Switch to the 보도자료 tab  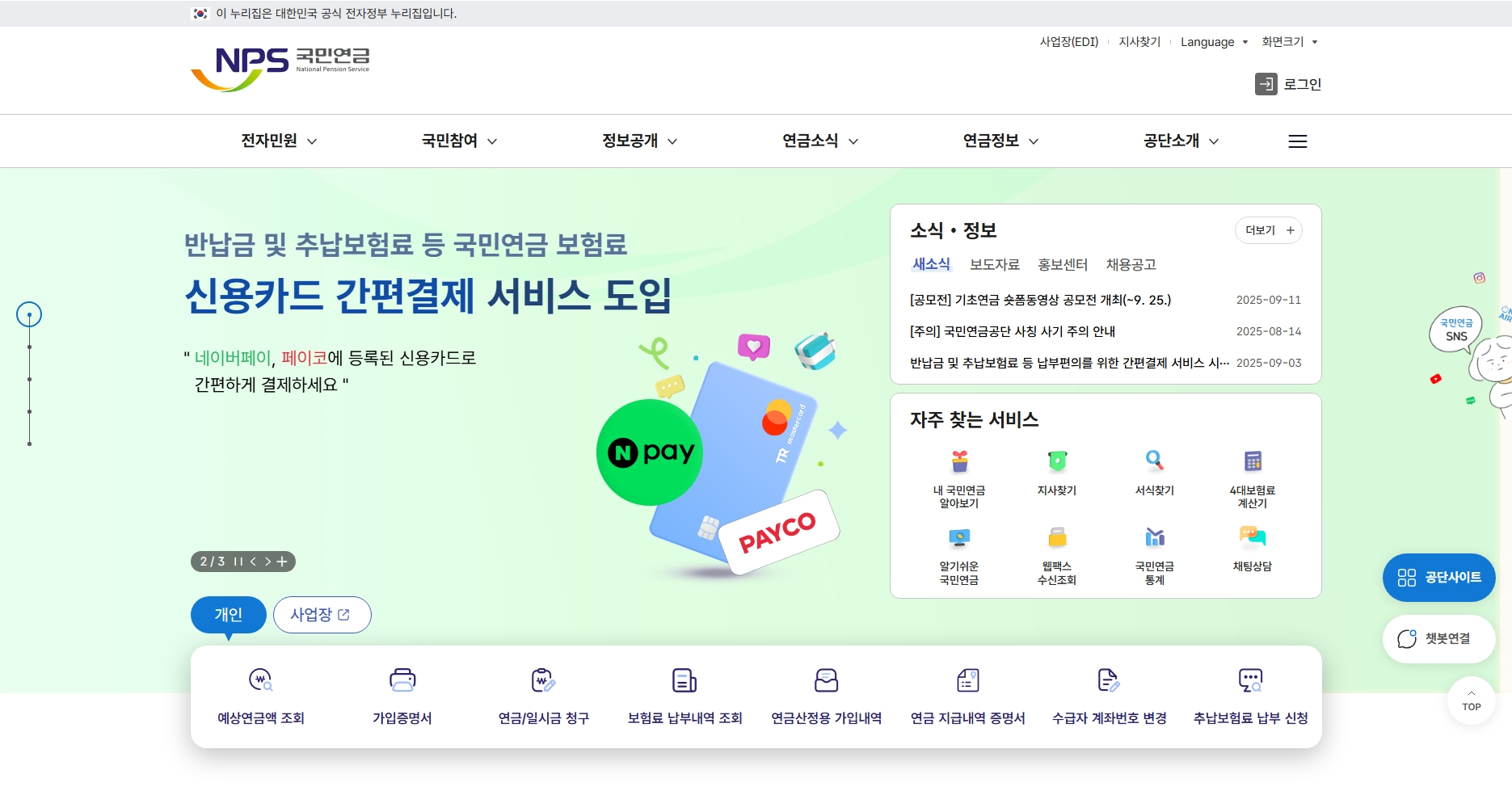(995, 264)
